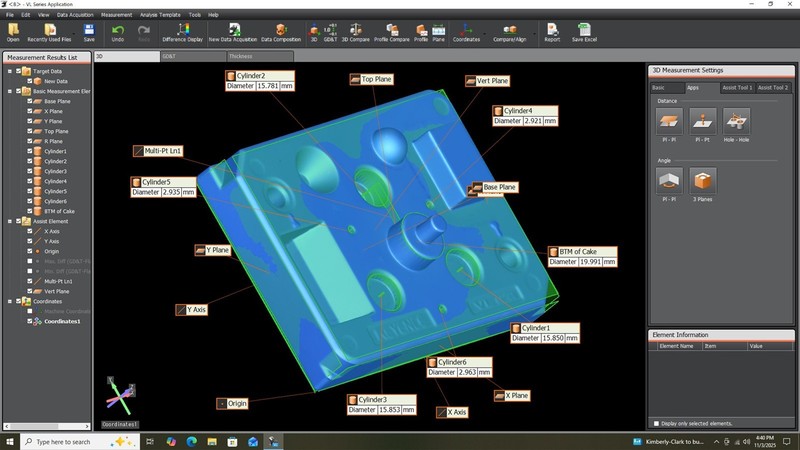Open the Coordinates tool

click(466, 33)
